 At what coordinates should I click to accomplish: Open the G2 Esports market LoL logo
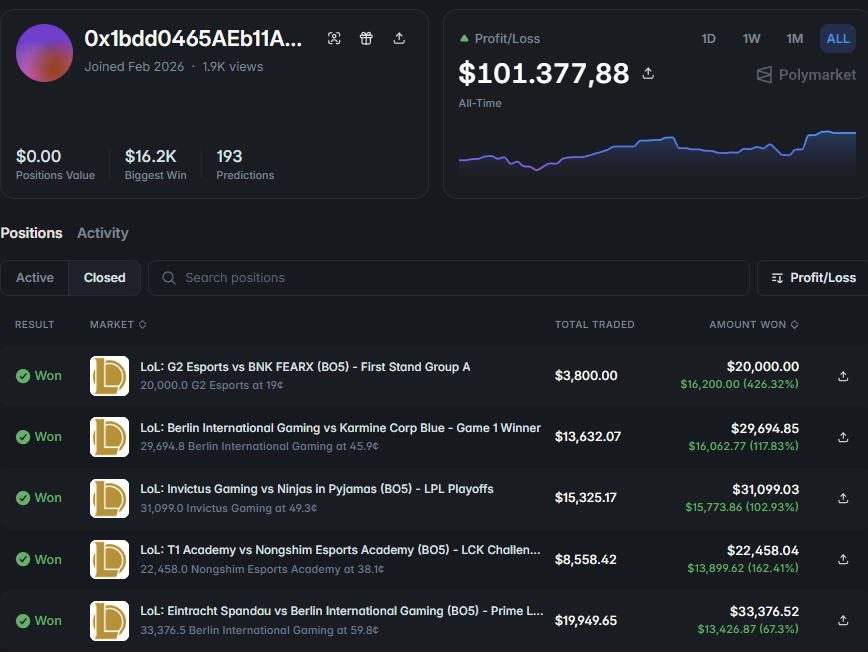110,376
